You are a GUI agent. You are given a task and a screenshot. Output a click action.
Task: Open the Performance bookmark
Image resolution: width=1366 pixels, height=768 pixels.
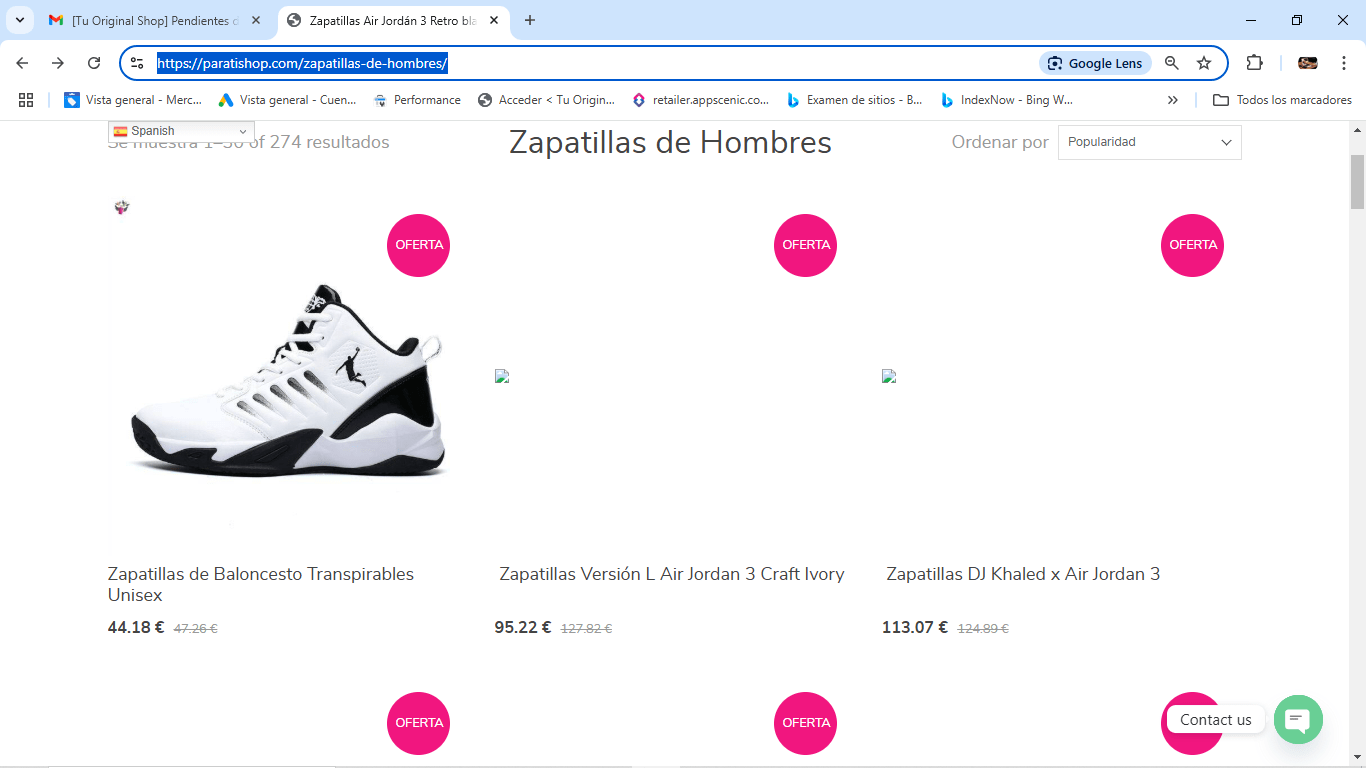[417, 100]
